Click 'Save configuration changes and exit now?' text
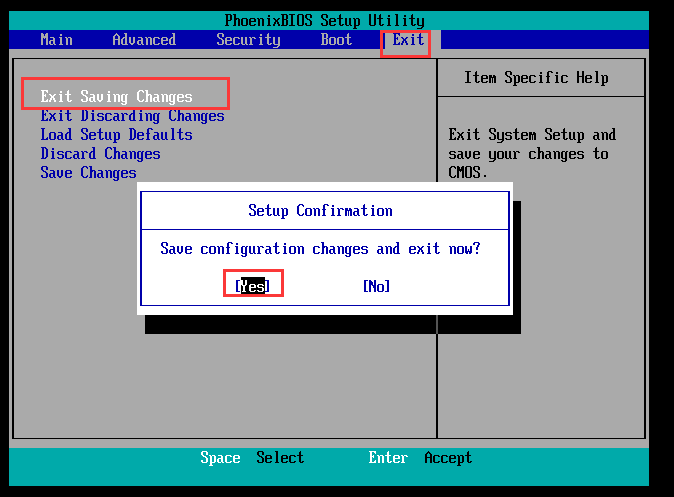 pos(320,248)
